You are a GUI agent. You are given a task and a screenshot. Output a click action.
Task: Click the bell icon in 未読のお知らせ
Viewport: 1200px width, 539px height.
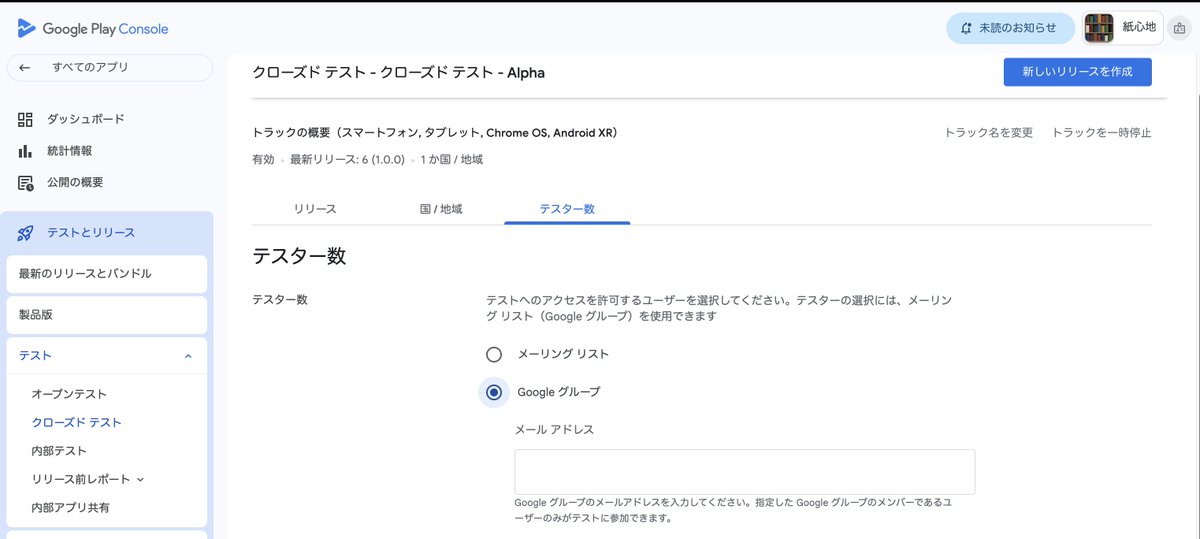(x=966, y=28)
